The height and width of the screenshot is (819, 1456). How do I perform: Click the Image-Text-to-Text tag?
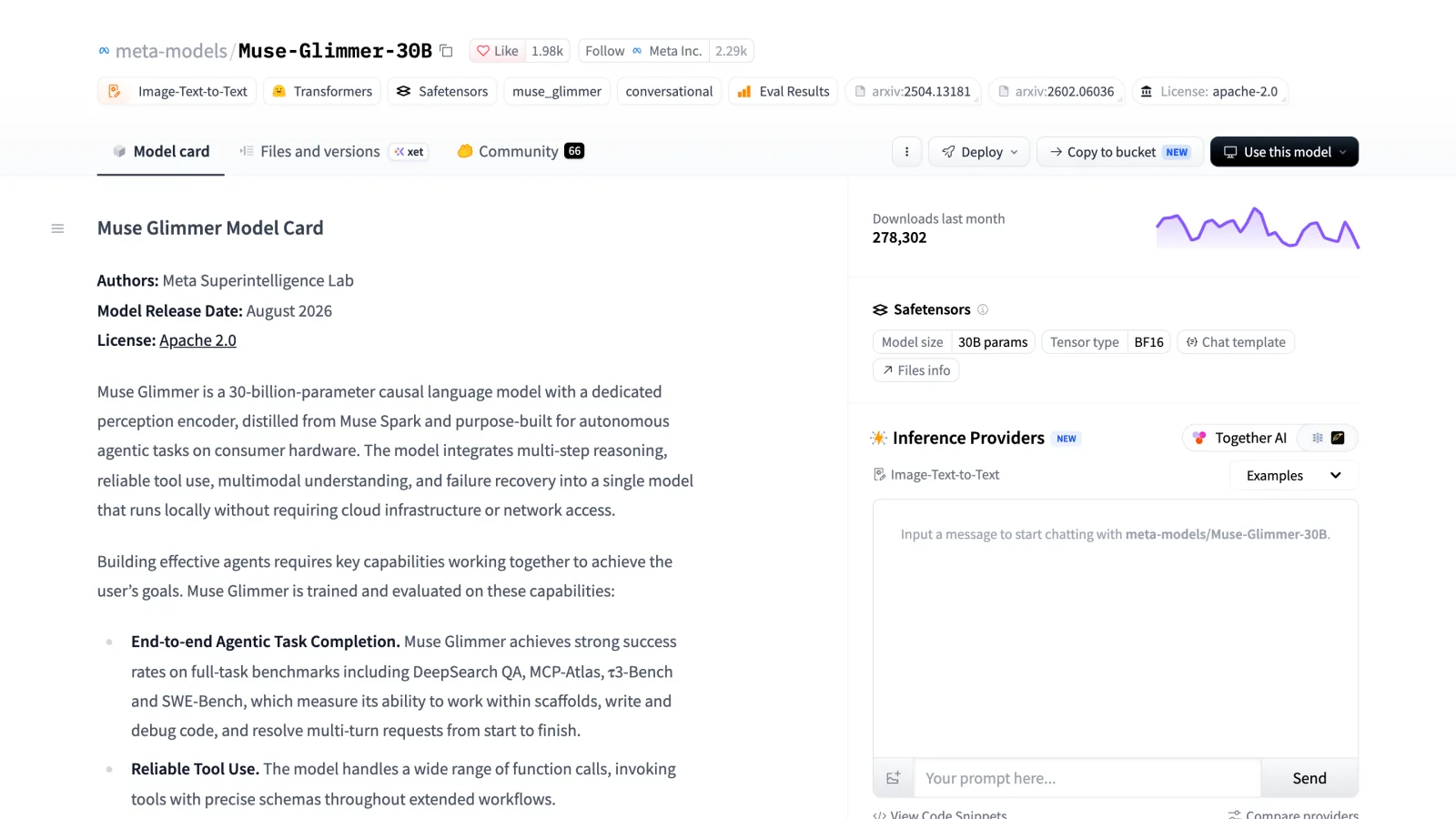point(177,91)
